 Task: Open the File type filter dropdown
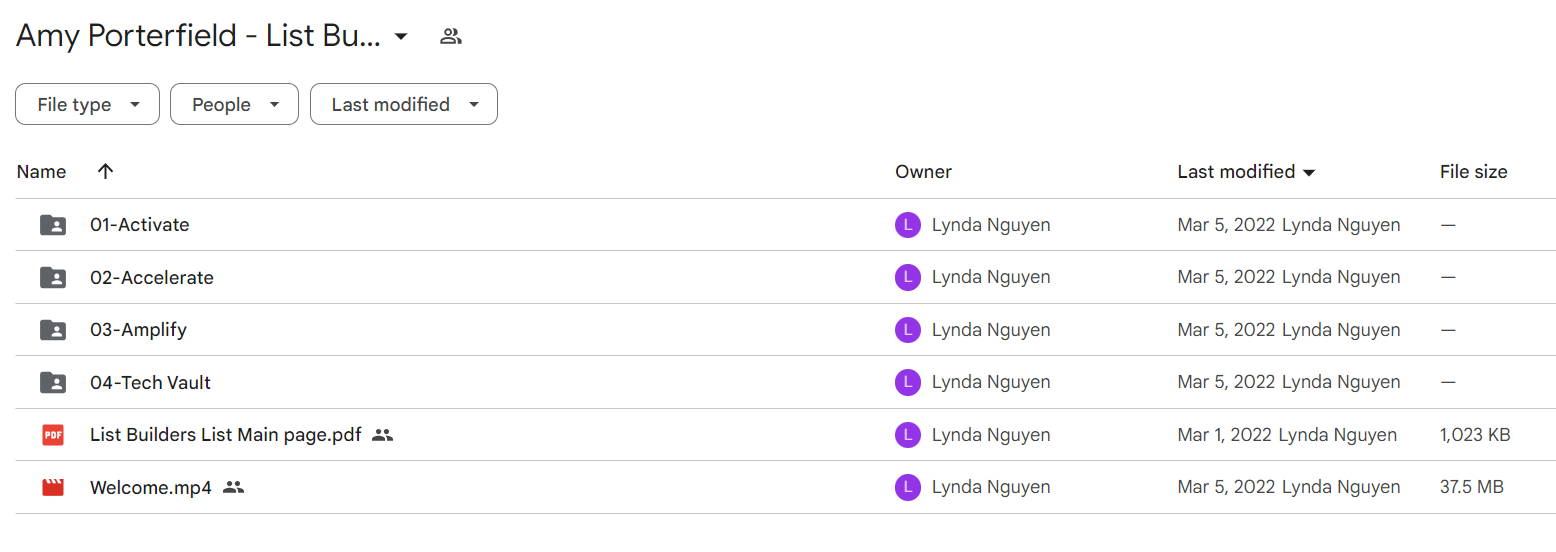(x=87, y=104)
